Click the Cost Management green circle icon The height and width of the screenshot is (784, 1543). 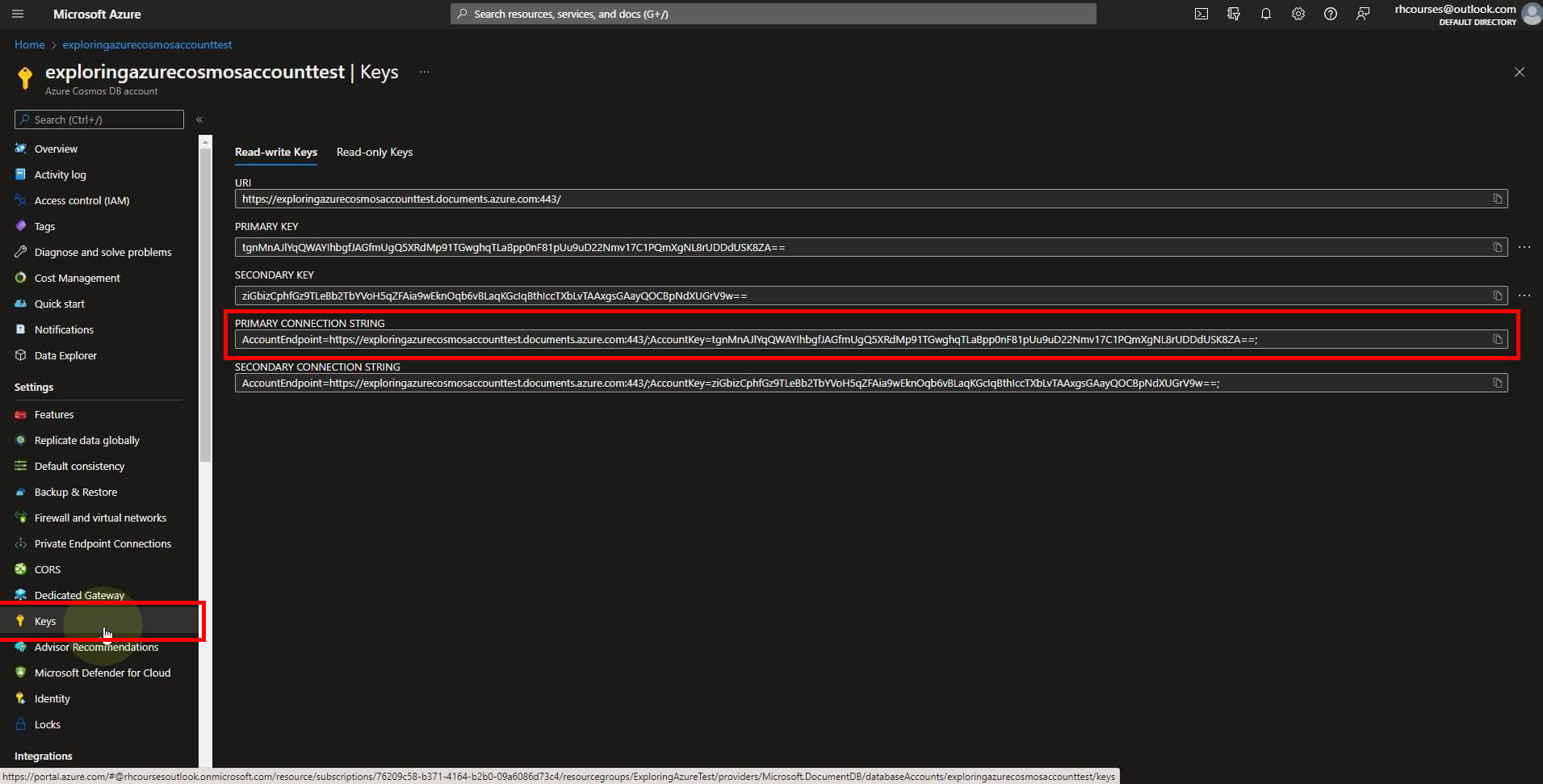[x=20, y=278]
